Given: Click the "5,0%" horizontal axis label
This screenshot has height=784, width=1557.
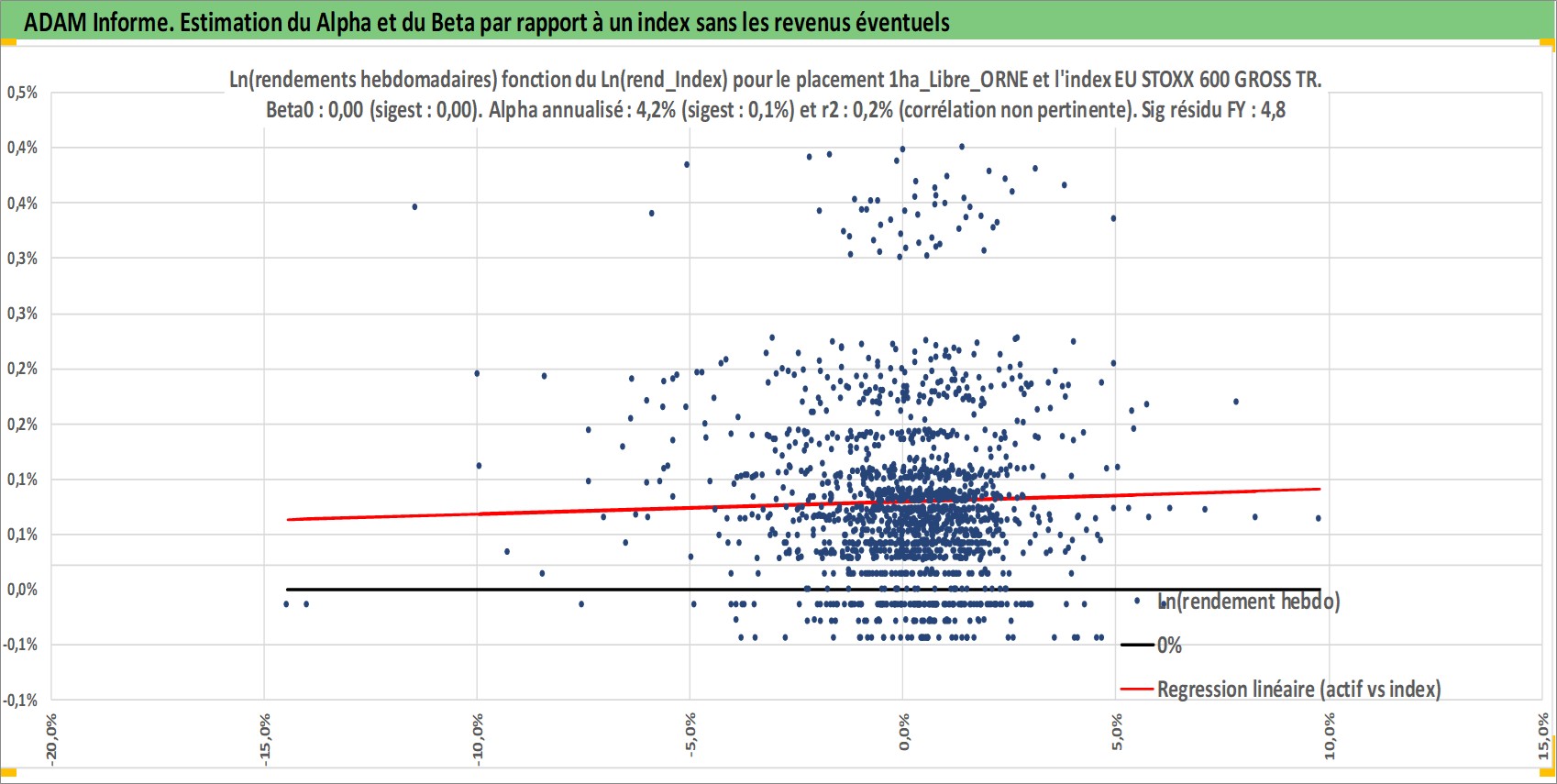Looking at the screenshot, I should tap(1116, 733).
